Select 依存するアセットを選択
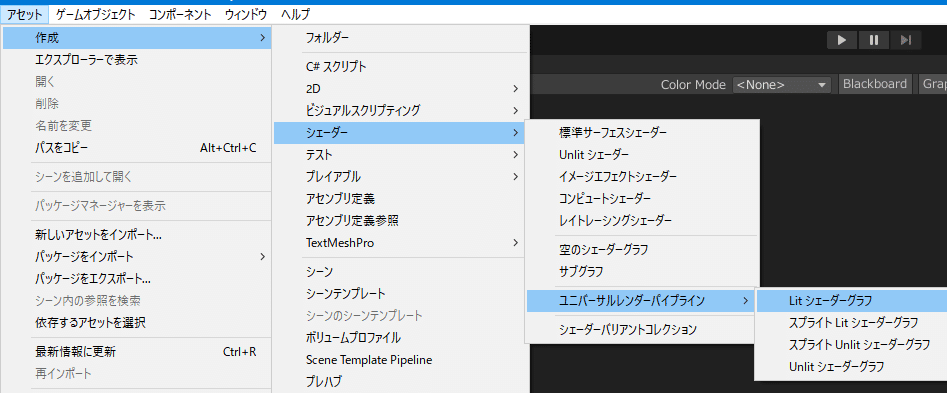This screenshot has height=393, width=947. (138, 322)
